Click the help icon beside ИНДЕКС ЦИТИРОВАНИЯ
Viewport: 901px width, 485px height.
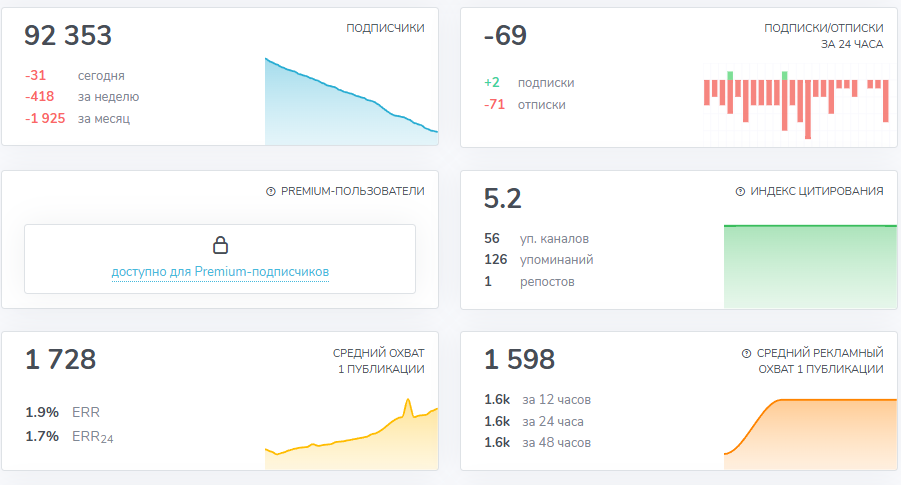coord(740,191)
